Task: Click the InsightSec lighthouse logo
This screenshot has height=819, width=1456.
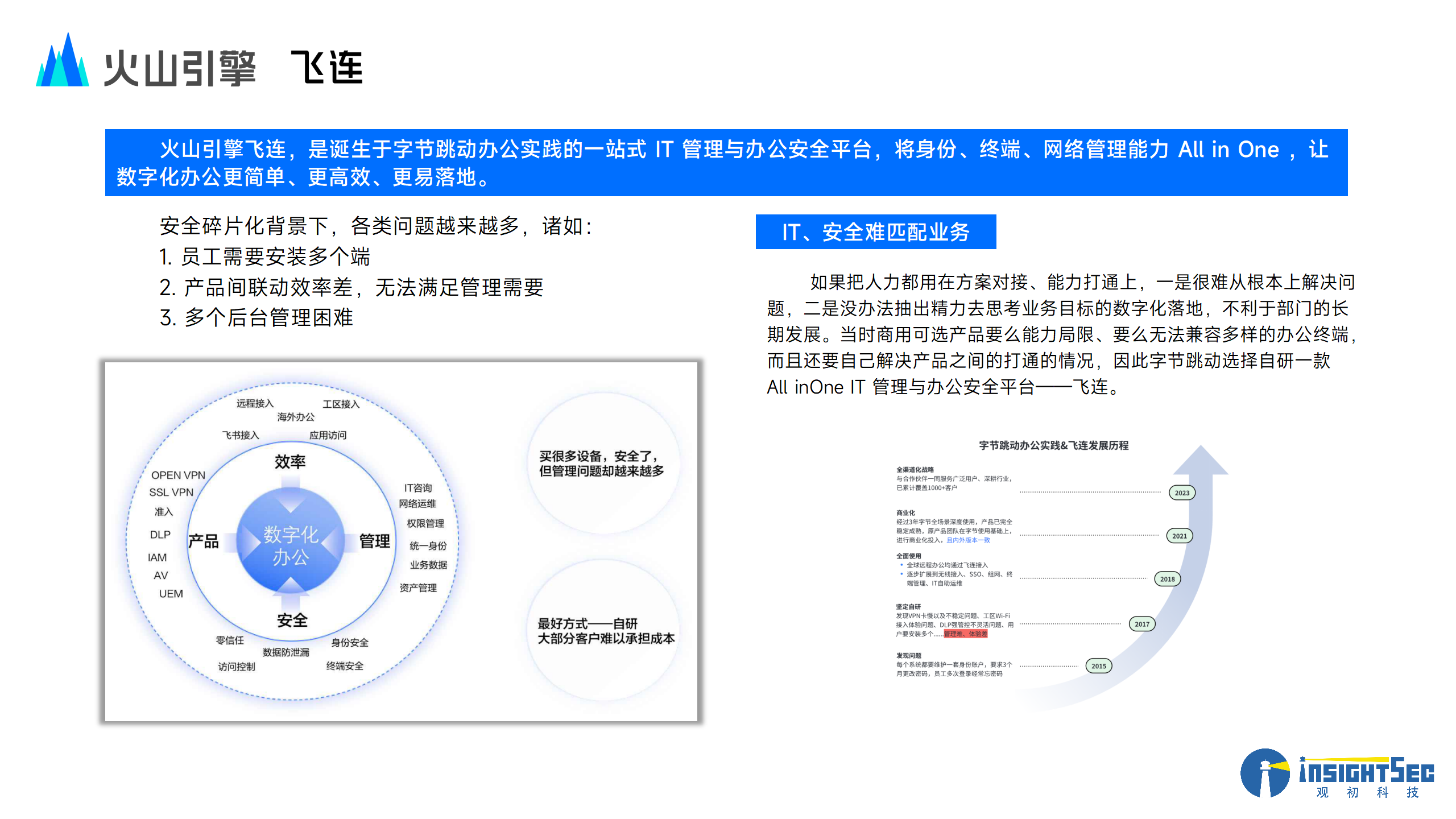Action: [1265, 773]
